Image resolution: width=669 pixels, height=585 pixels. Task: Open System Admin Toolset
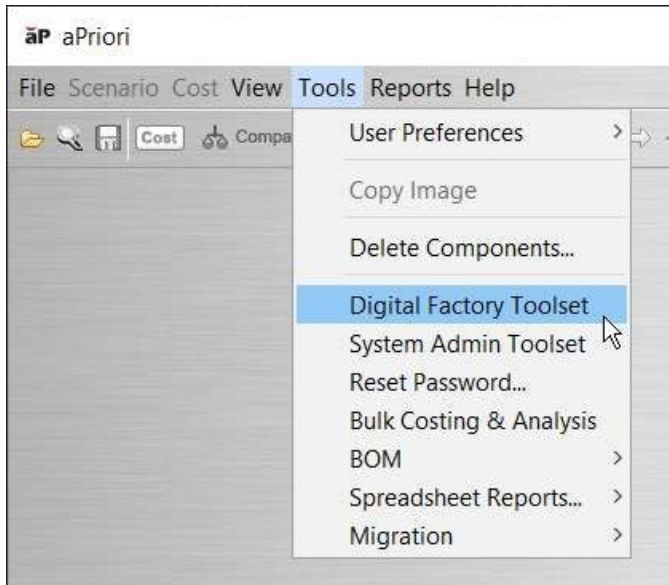(467, 344)
